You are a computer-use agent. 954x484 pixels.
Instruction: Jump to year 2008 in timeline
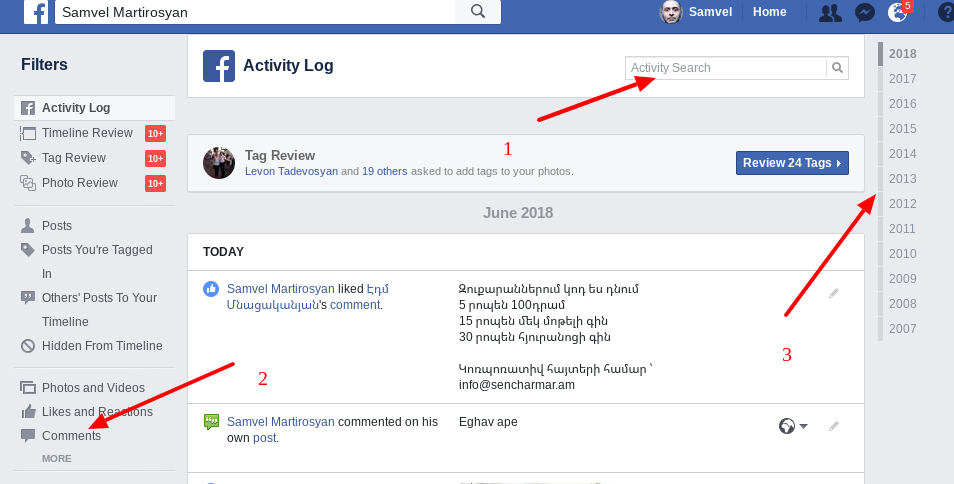902,303
